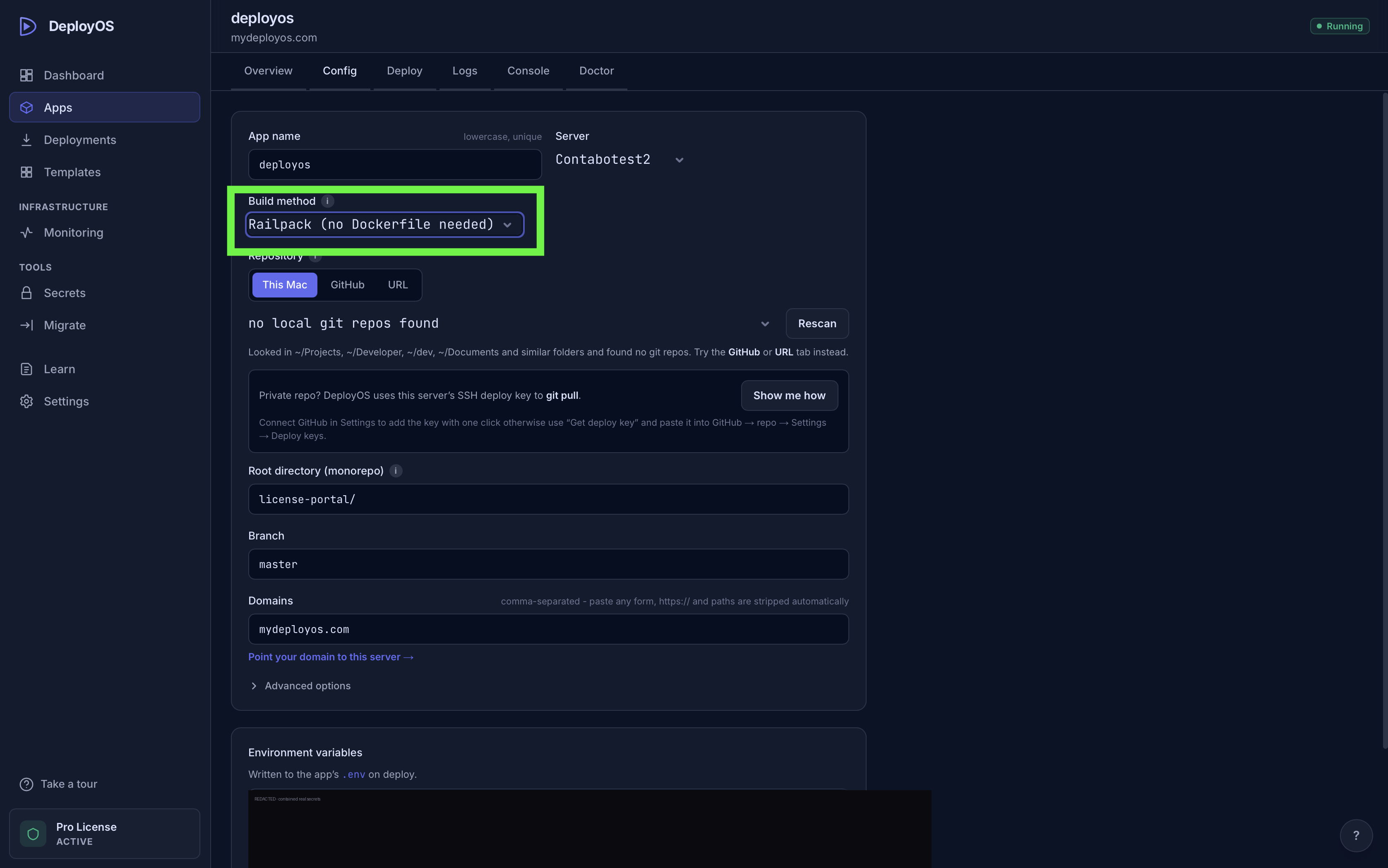Follow Point your domain to this server link
This screenshot has width=1388, height=868.
(330, 657)
